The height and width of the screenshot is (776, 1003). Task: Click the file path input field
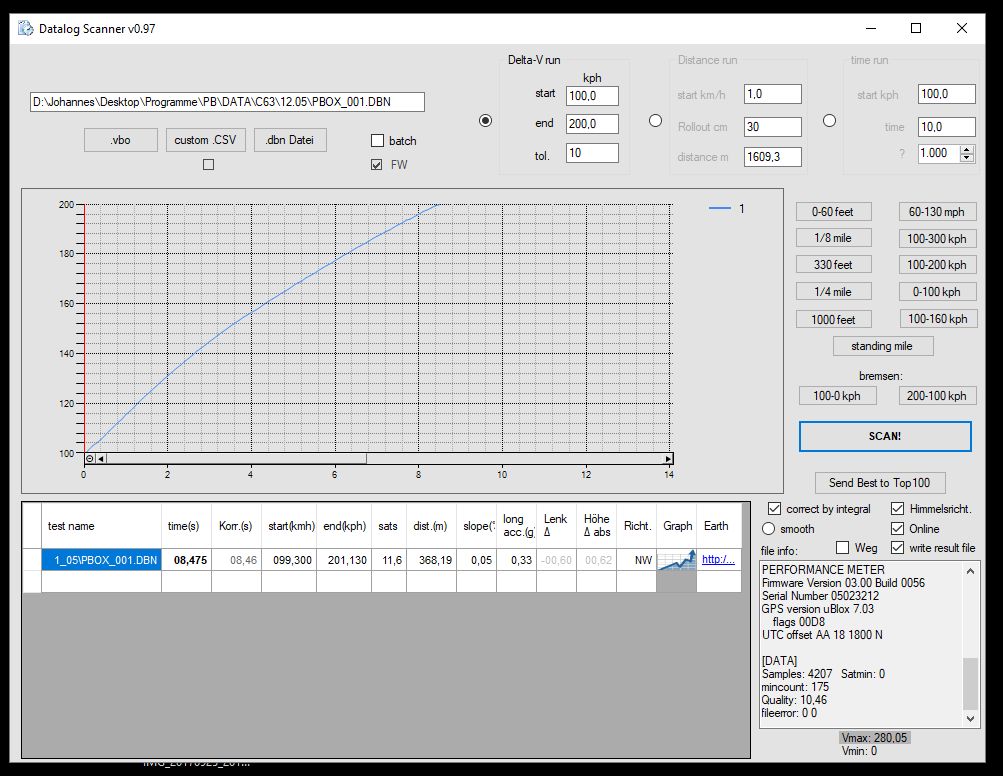[x=228, y=102]
